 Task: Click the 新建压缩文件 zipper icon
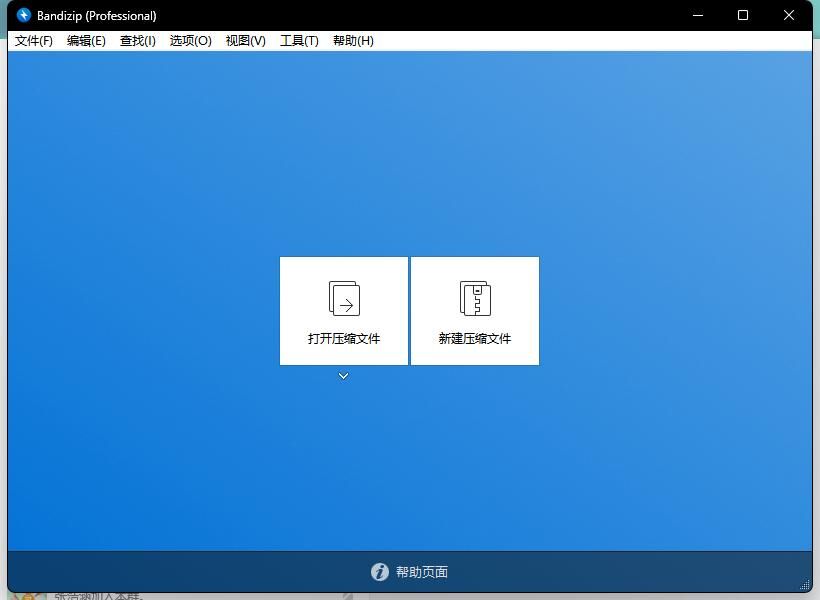pyautogui.click(x=475, y=298)
